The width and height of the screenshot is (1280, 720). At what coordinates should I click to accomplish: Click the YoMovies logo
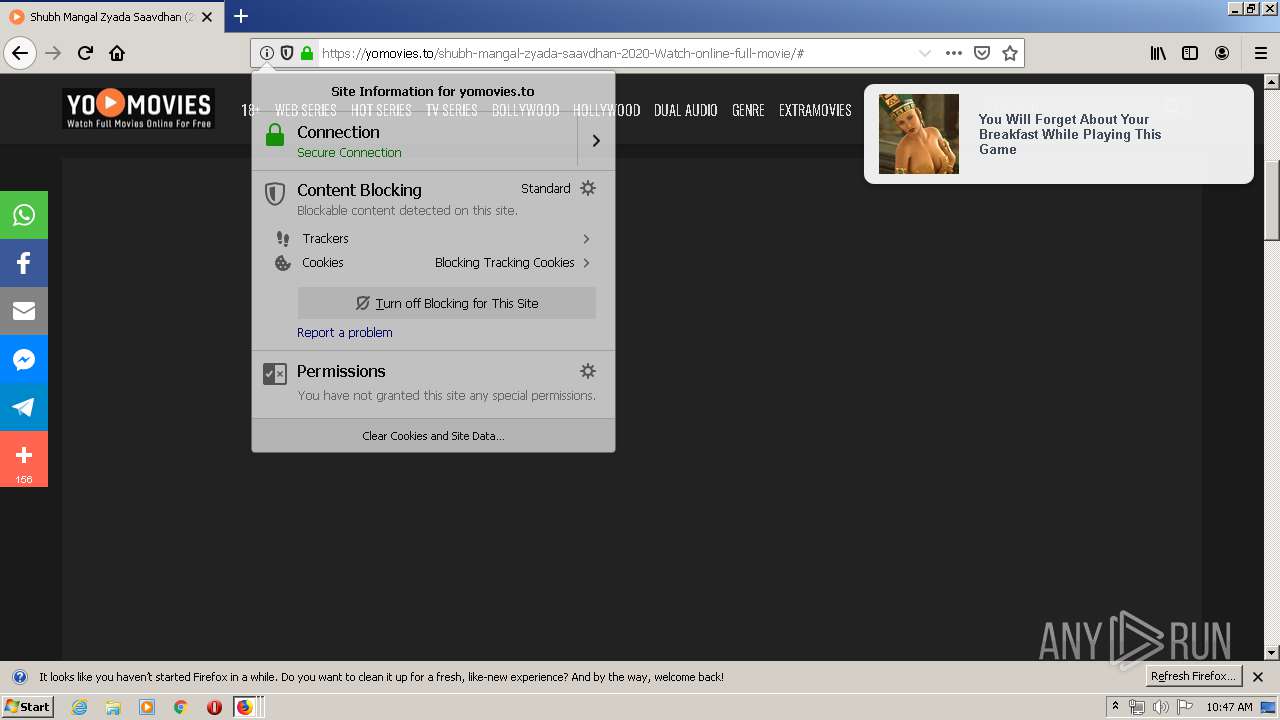click(x=139, y=109)
